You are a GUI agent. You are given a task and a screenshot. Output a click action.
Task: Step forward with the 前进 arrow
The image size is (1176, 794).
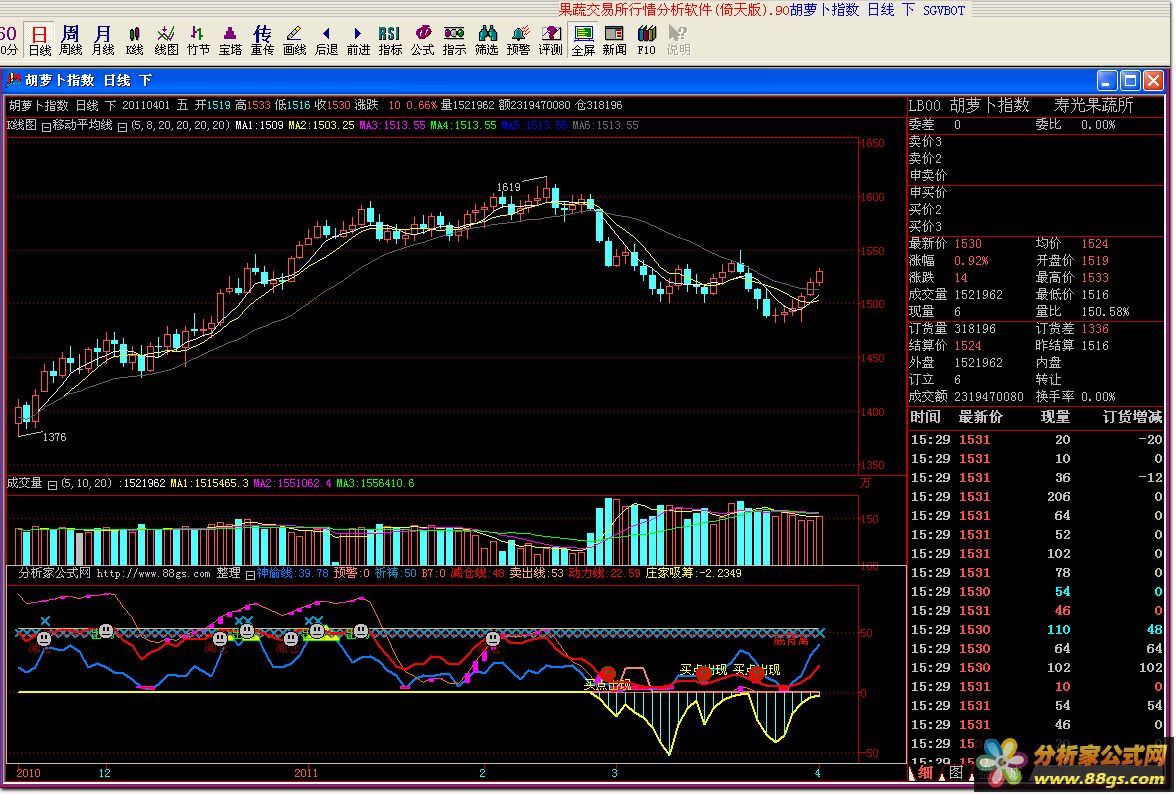[x=358, y=40]
